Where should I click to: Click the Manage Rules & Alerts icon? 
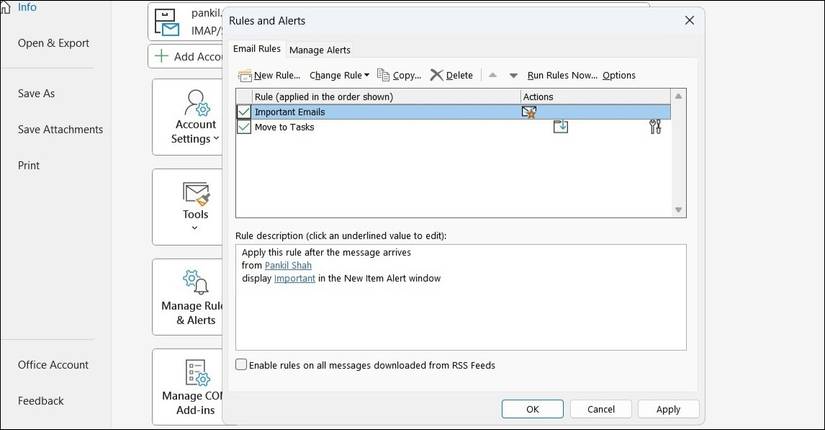[195, 282]
